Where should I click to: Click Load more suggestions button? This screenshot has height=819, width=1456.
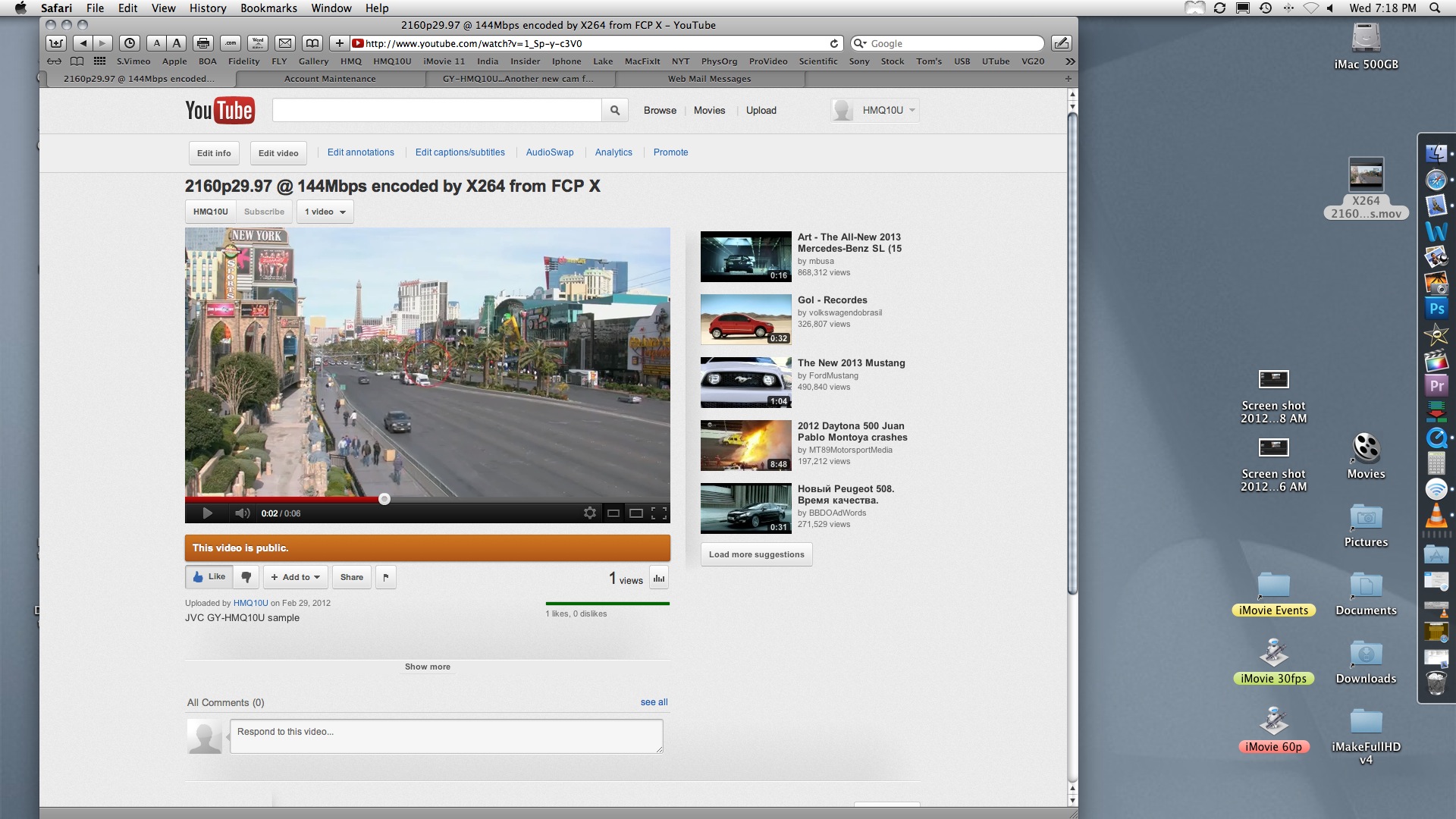point(756,554)
